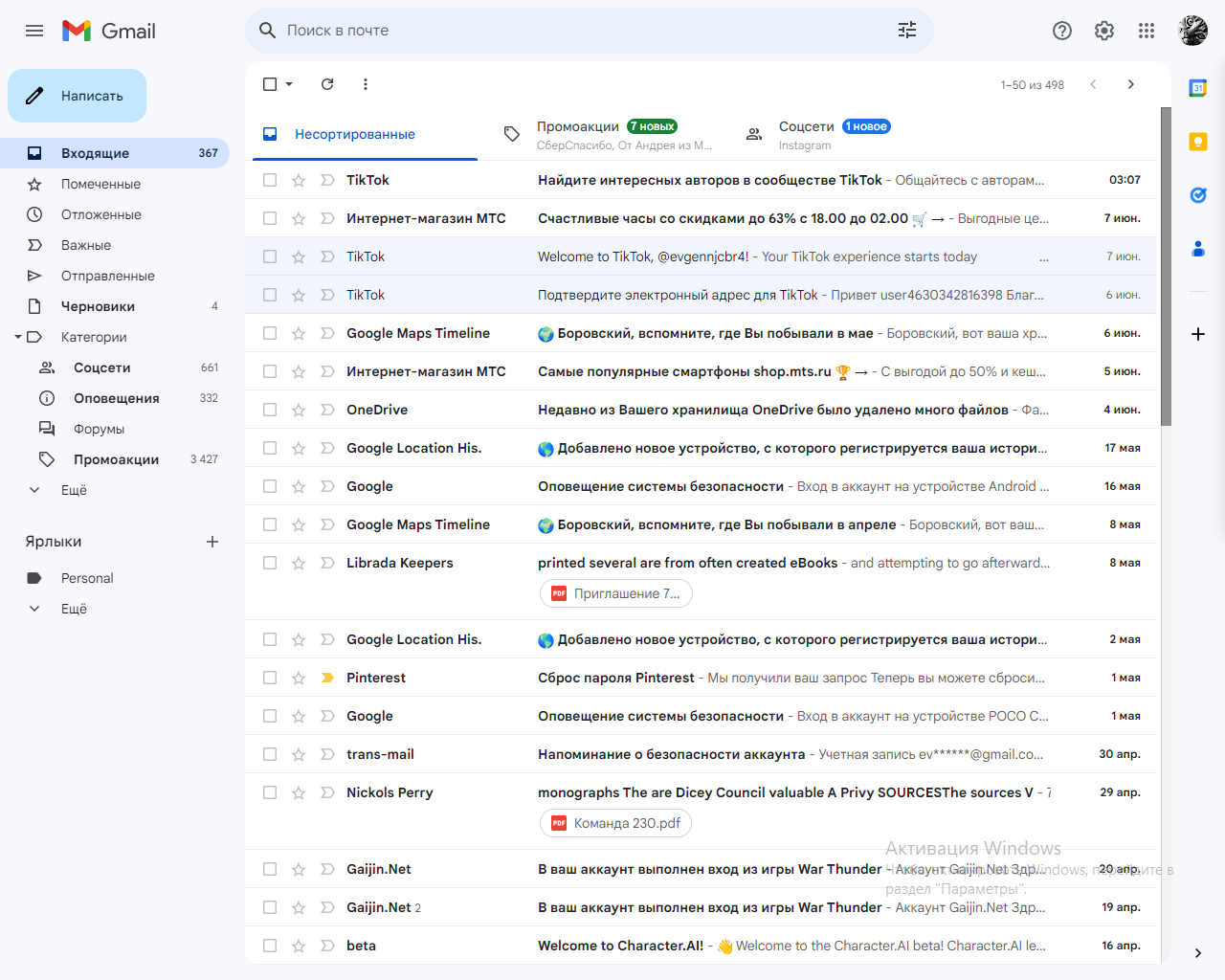Get add-ons with the plus icon
Screen dimensions: 1225x980
(x=1197, y=334)
